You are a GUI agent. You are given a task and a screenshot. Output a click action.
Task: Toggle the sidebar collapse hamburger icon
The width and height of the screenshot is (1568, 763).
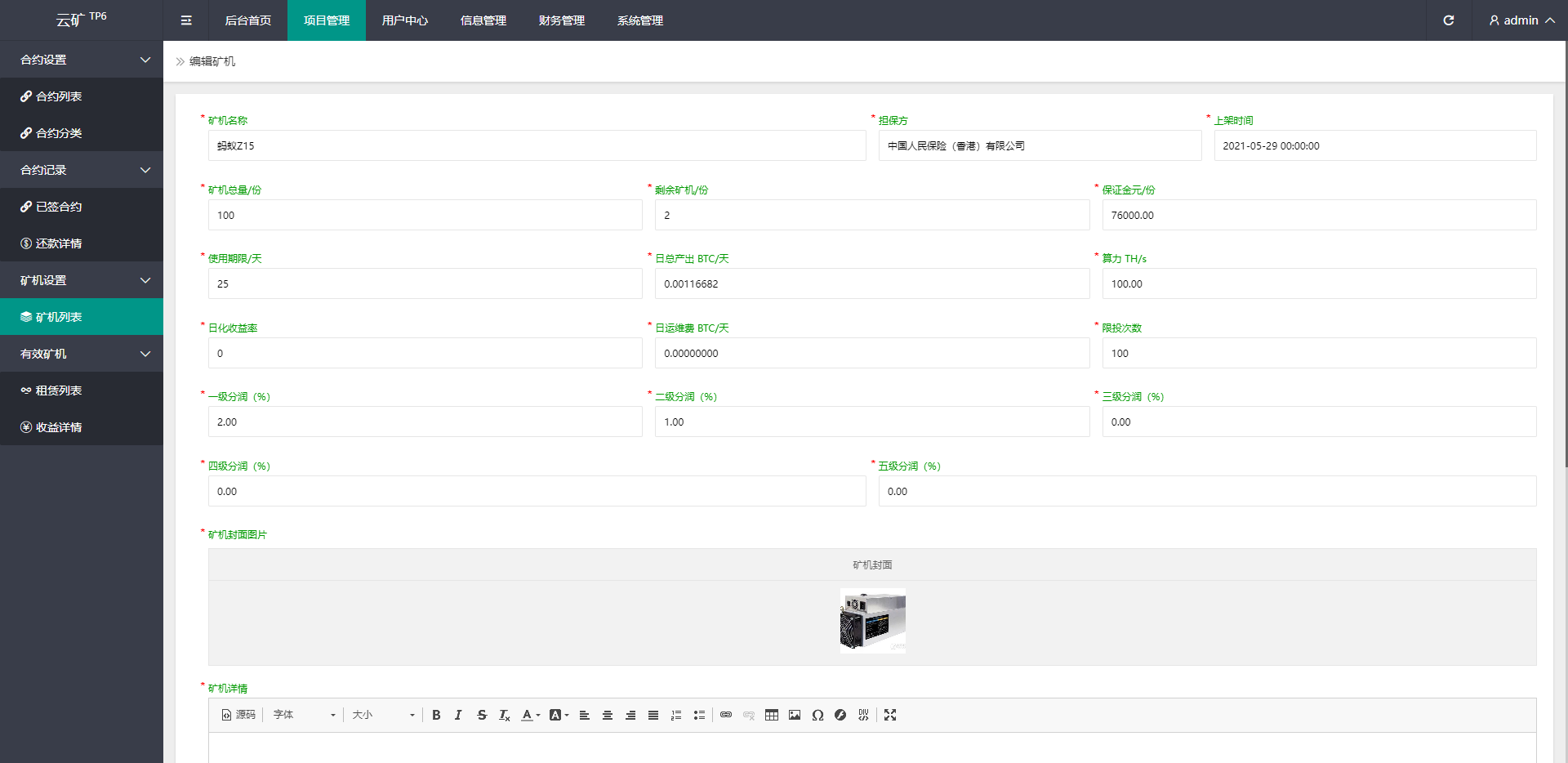186,20
